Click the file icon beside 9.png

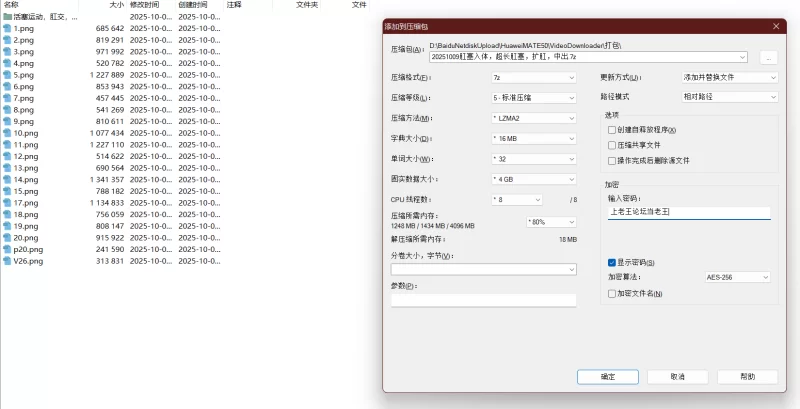7,121
